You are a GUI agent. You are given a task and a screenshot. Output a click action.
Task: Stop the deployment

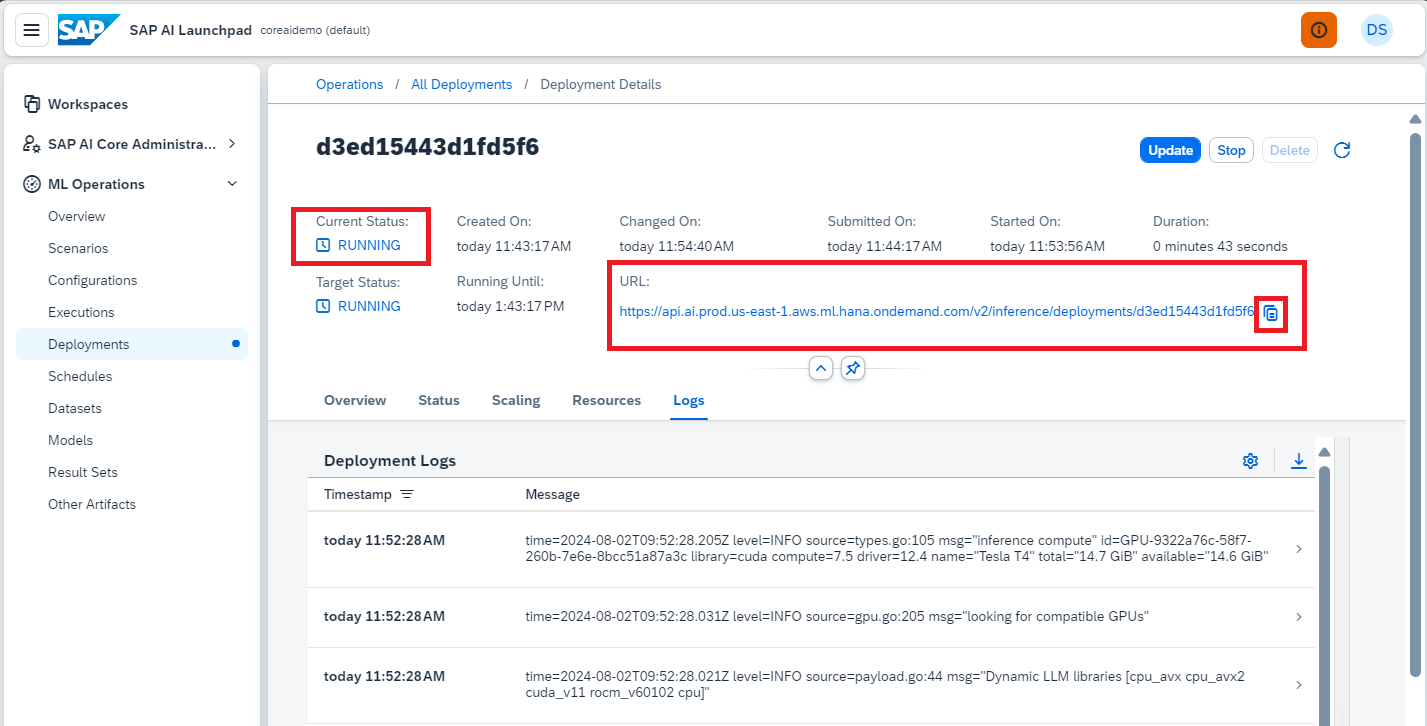click(1231, 150)
